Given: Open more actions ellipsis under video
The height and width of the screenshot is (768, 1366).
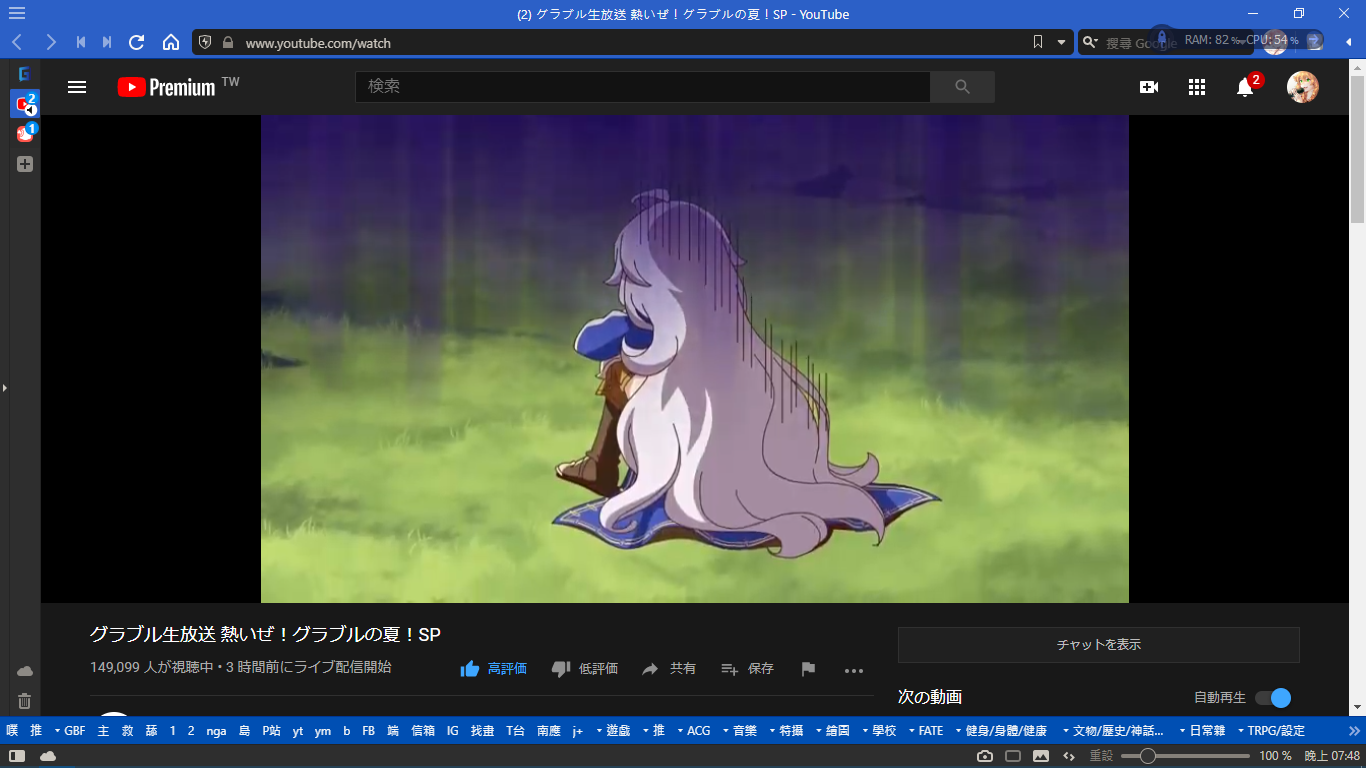Looking at the screenshot, I should pos(853,670).
